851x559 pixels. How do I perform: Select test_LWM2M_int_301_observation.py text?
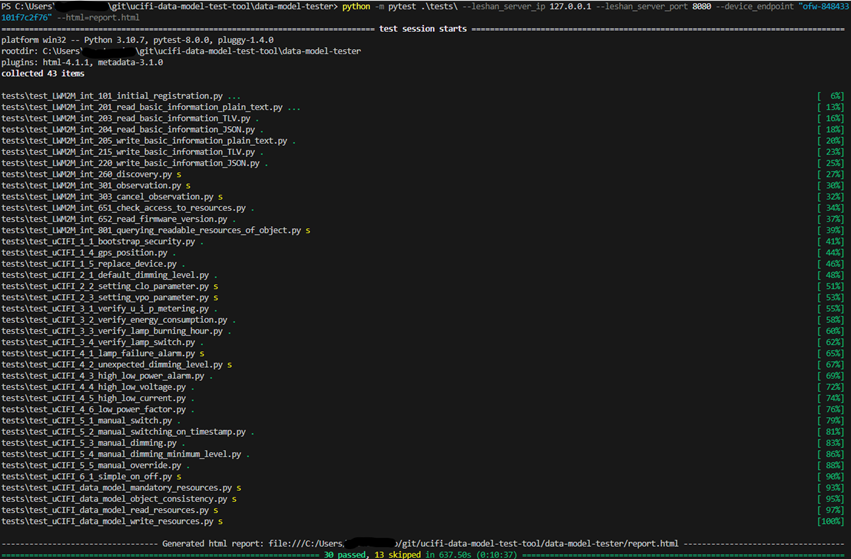point(91,186)
